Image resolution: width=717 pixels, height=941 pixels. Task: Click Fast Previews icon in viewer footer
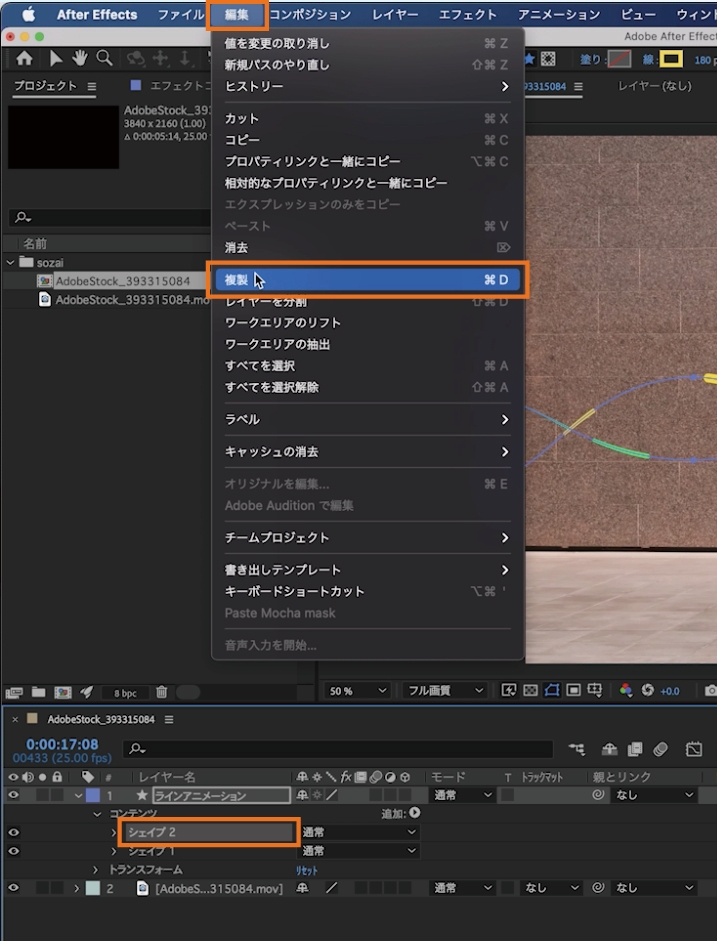pos(509,690)
